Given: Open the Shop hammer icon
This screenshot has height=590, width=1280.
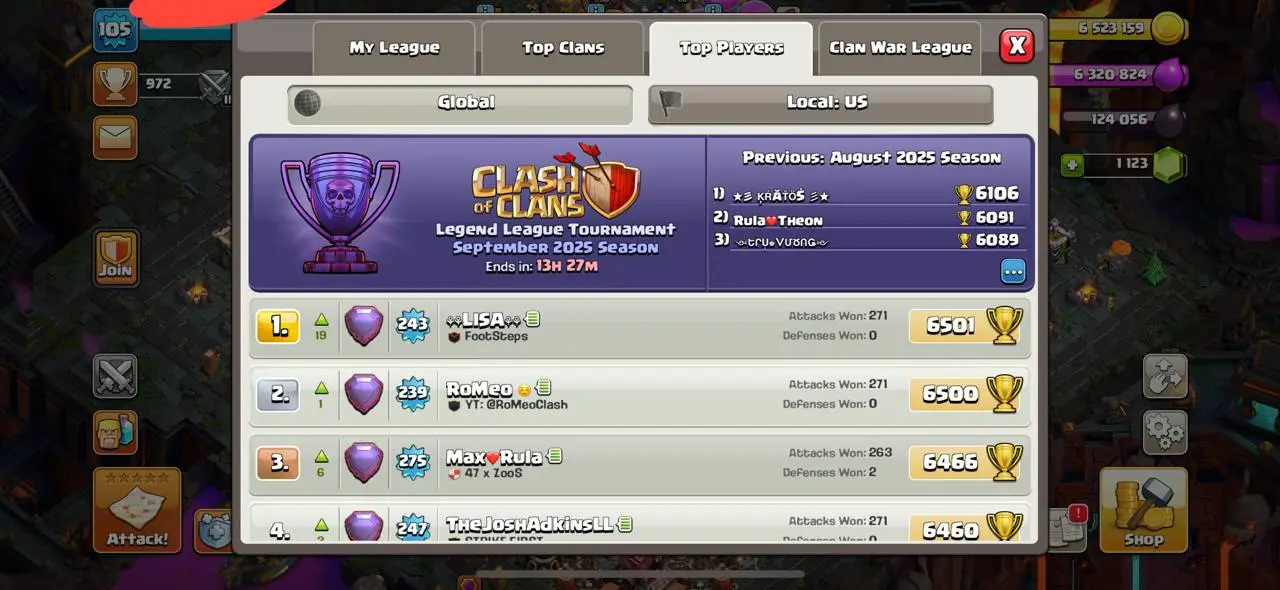Looking at the screenshot, I should [x=1143, y=510].
